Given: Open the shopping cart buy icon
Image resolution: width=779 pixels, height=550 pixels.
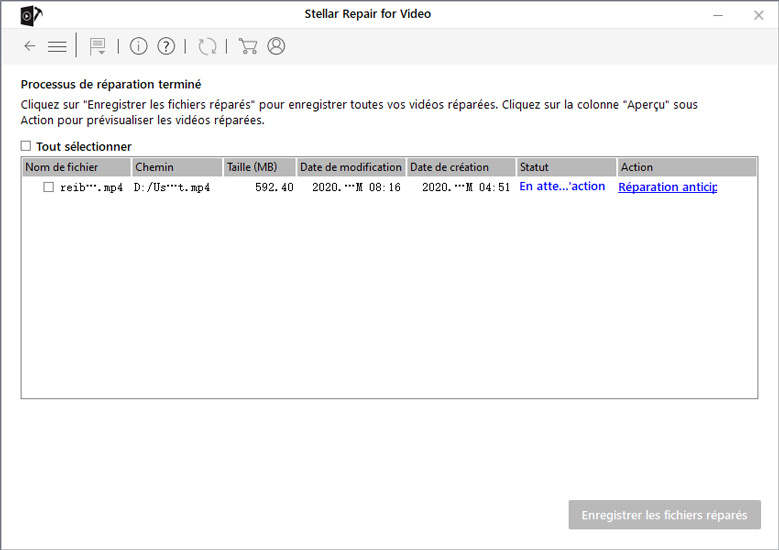Looking at the screenshot, I should pos(248,46).
